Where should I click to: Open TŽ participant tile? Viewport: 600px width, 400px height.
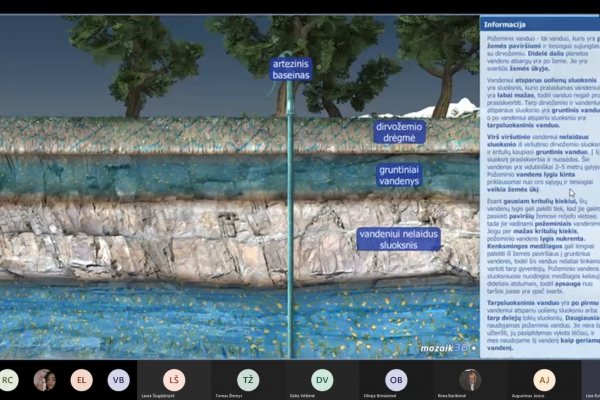tap(248, 380)
